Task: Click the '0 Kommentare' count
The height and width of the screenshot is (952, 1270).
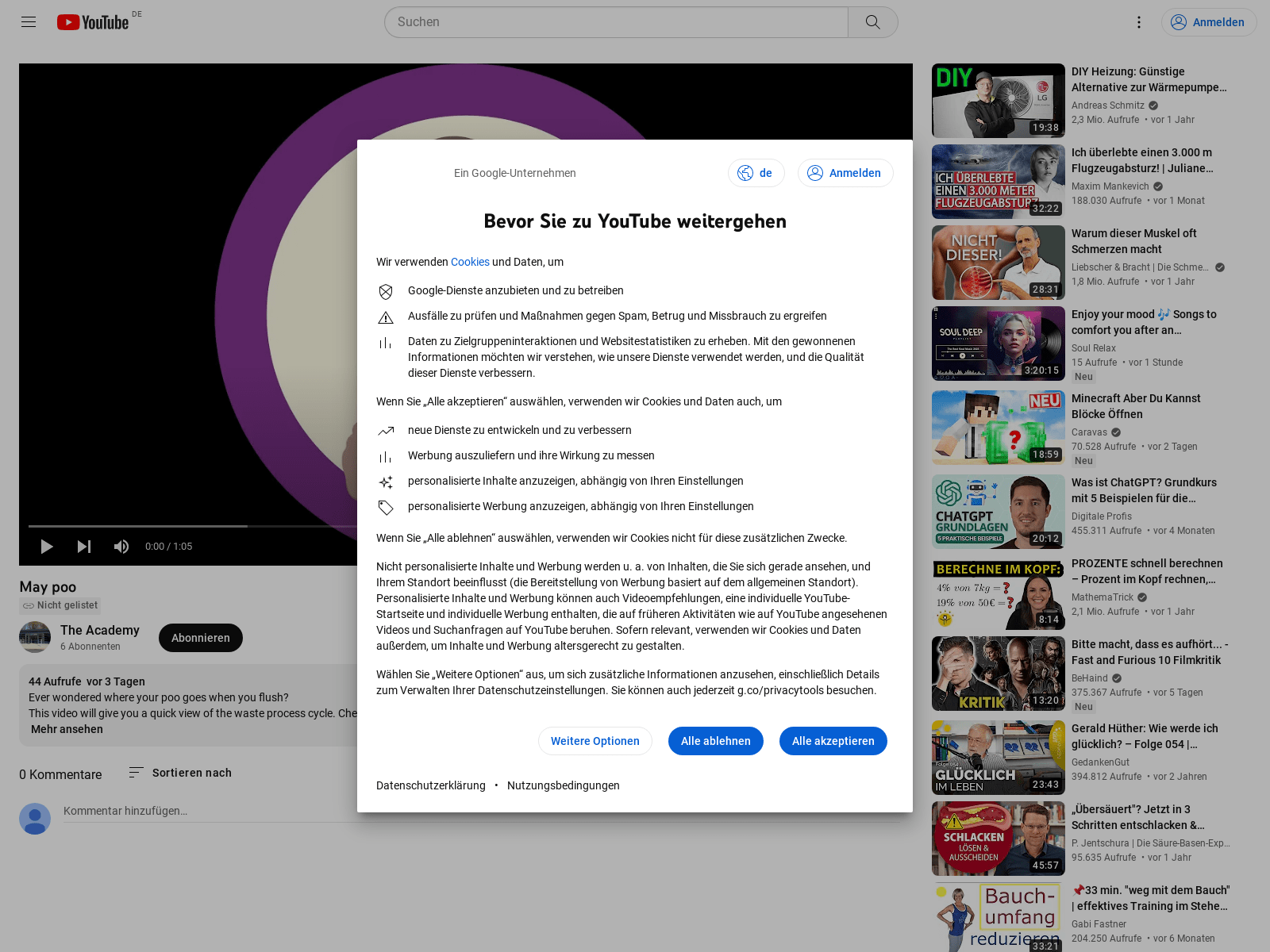Action: pyautogui.click(x=60, y=774)
